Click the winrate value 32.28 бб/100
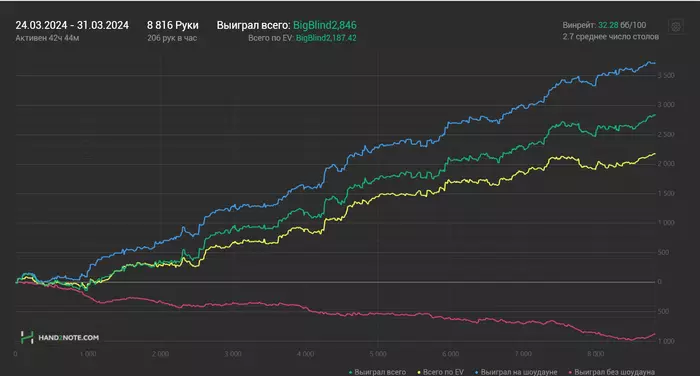700x376 pixels. (622, 25)
